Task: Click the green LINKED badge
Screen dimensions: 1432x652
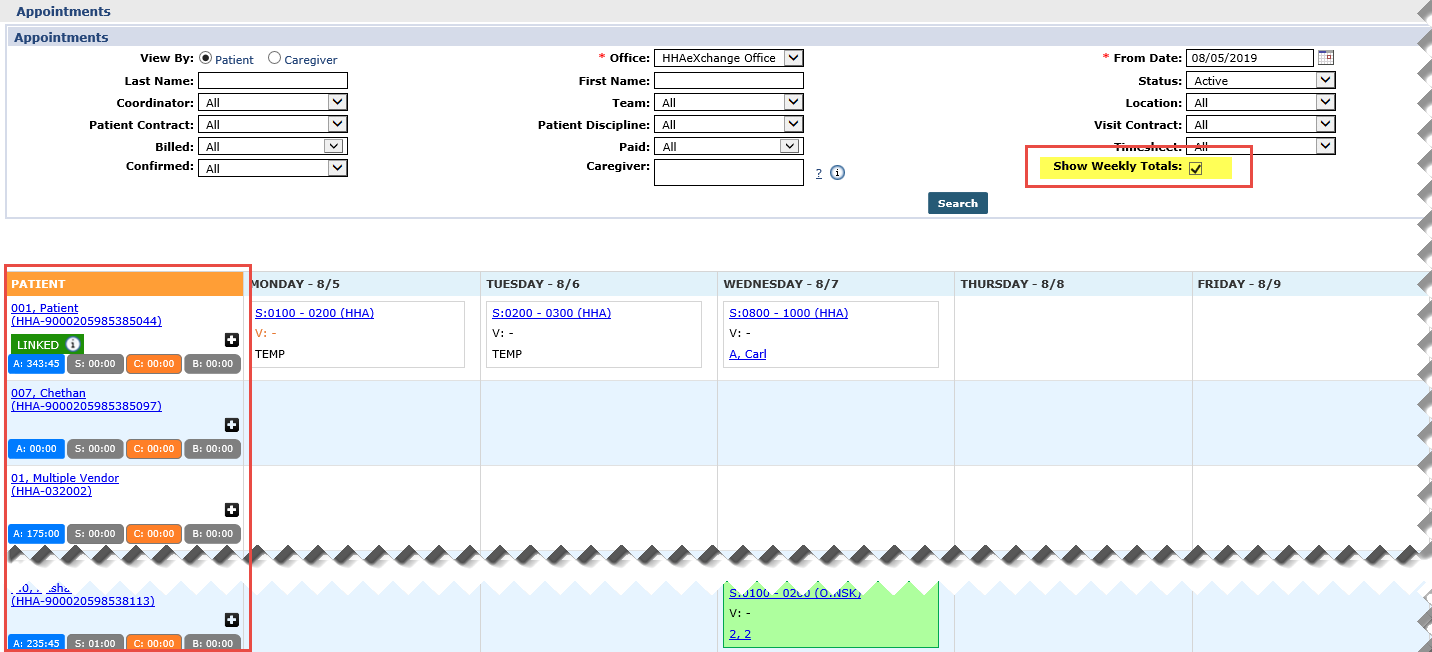Action: [x=47, y=344]
